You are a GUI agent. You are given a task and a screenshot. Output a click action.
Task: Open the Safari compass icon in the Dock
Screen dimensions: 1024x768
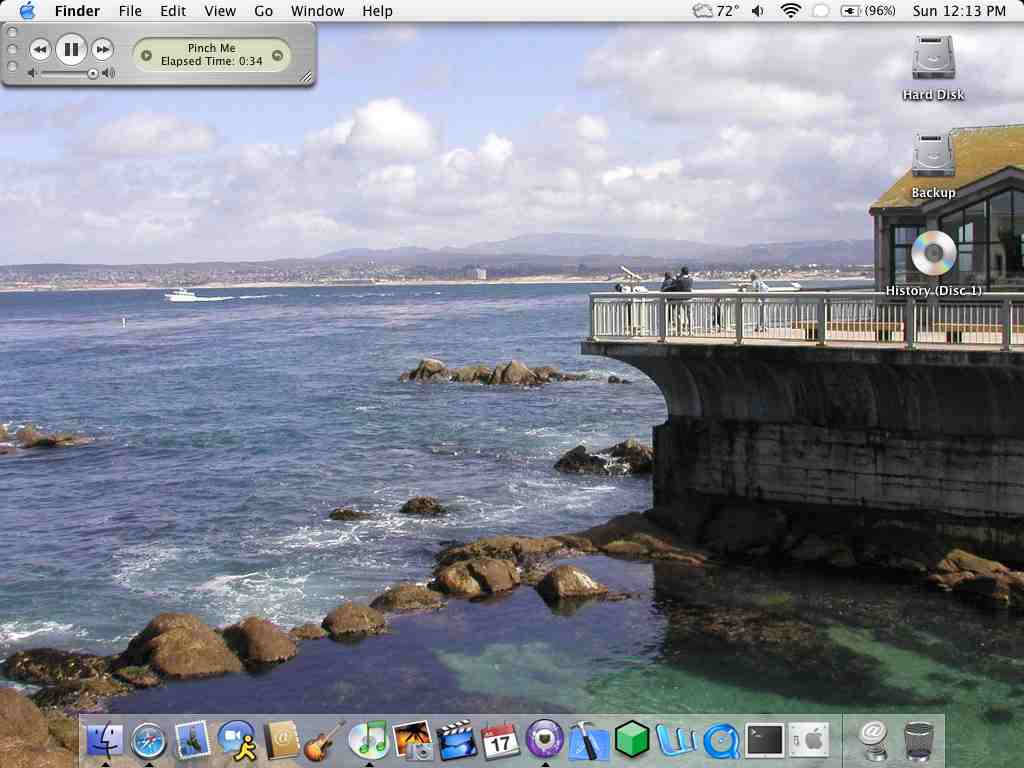[x=149, y=741]
